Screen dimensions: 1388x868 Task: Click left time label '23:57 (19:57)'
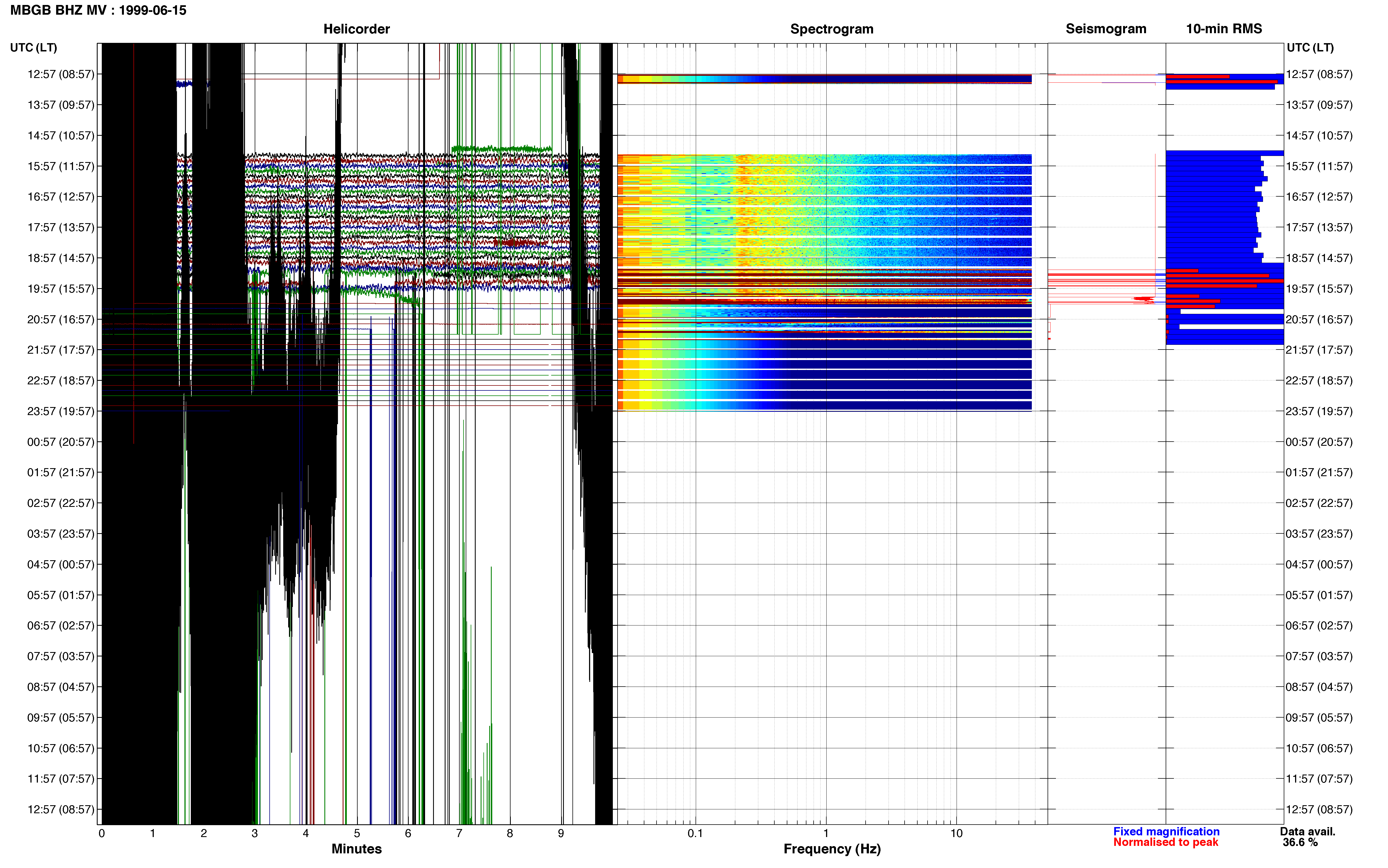coord(61,411)
